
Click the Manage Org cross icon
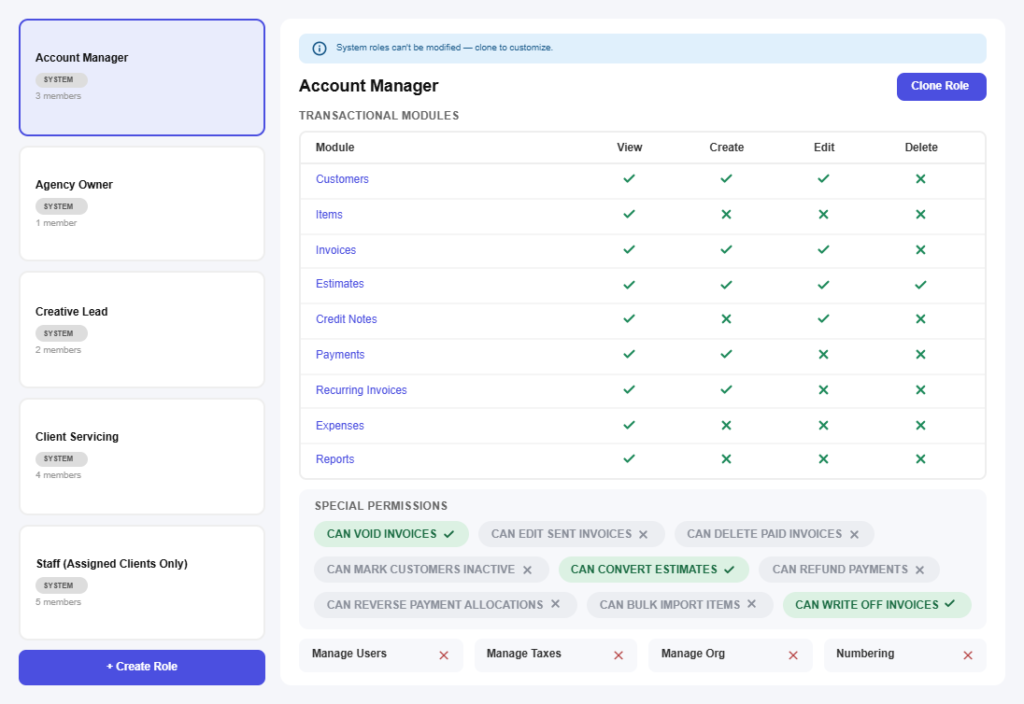click(x=793, y=655)
